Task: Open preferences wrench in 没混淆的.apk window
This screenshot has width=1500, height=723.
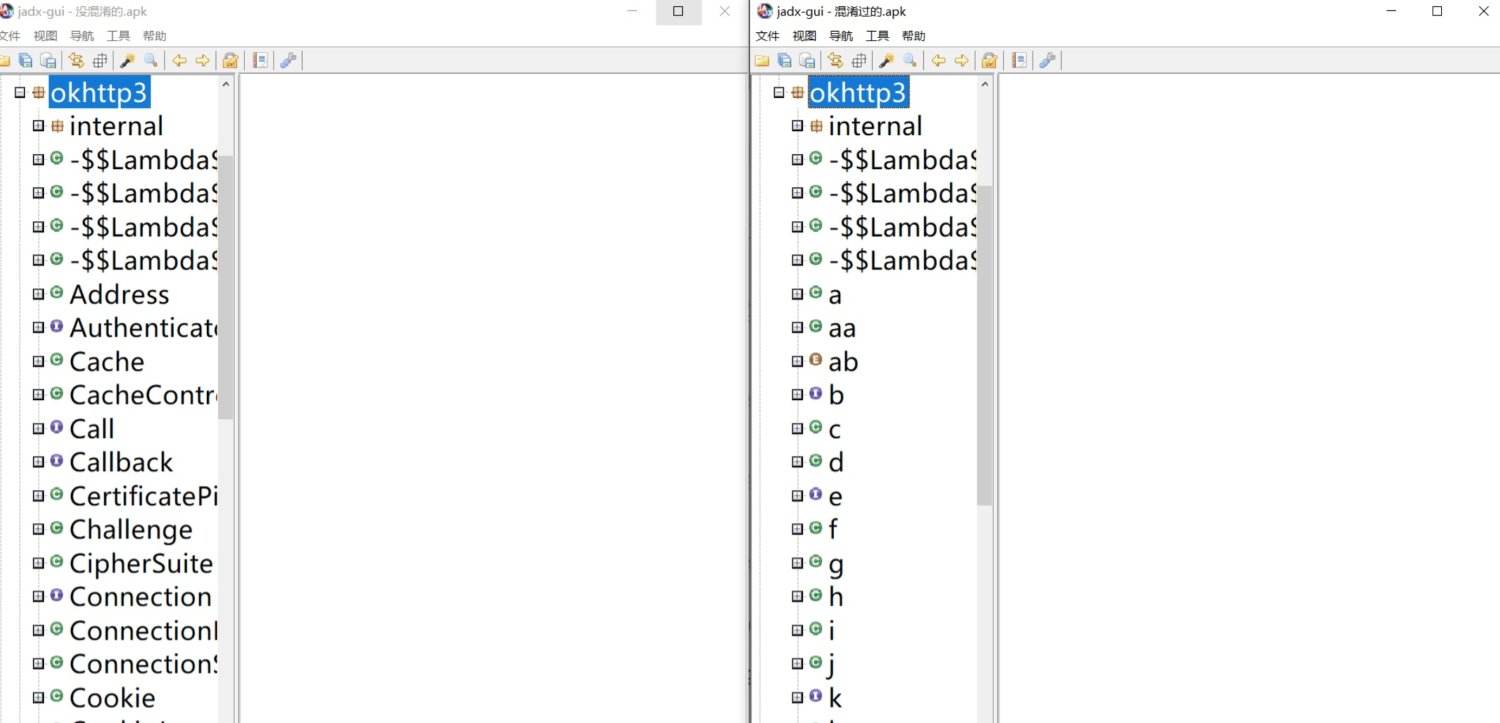Action: [288, 61]
